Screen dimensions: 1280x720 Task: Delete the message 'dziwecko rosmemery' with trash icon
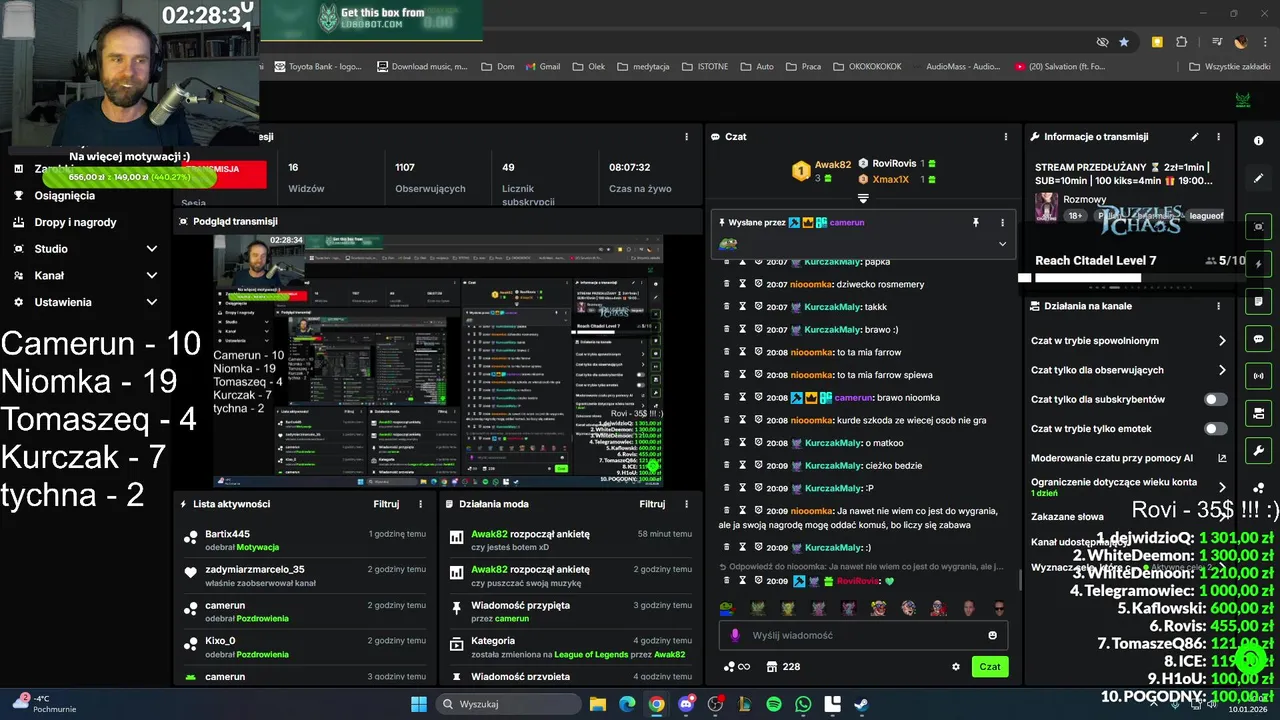(x=727, y=284)
